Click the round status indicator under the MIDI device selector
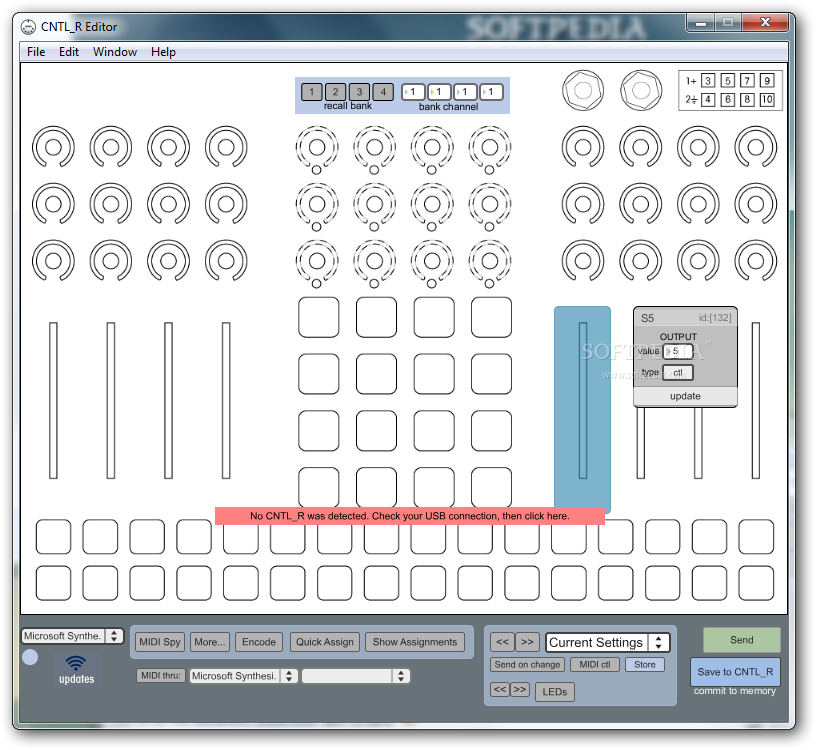 click(x=30, y=657)
